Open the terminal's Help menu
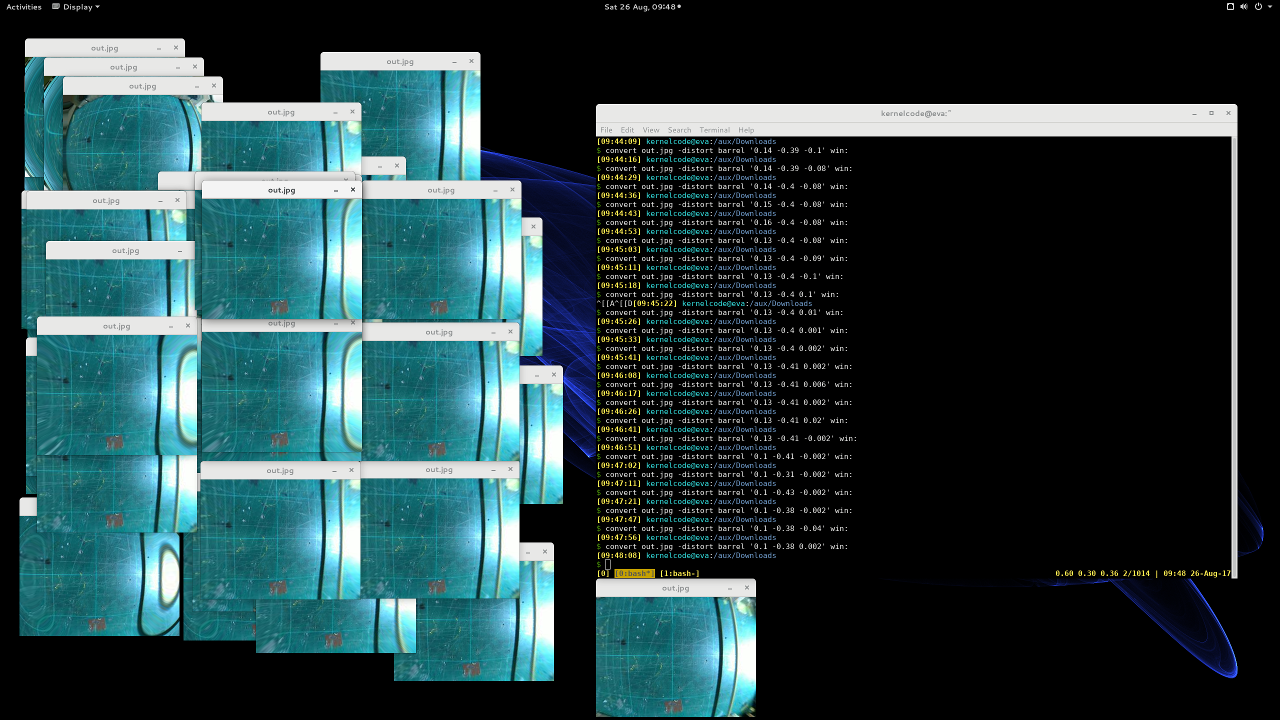Screen dimensions: 1280x720 pyautogui.click(x=746, y=130)
